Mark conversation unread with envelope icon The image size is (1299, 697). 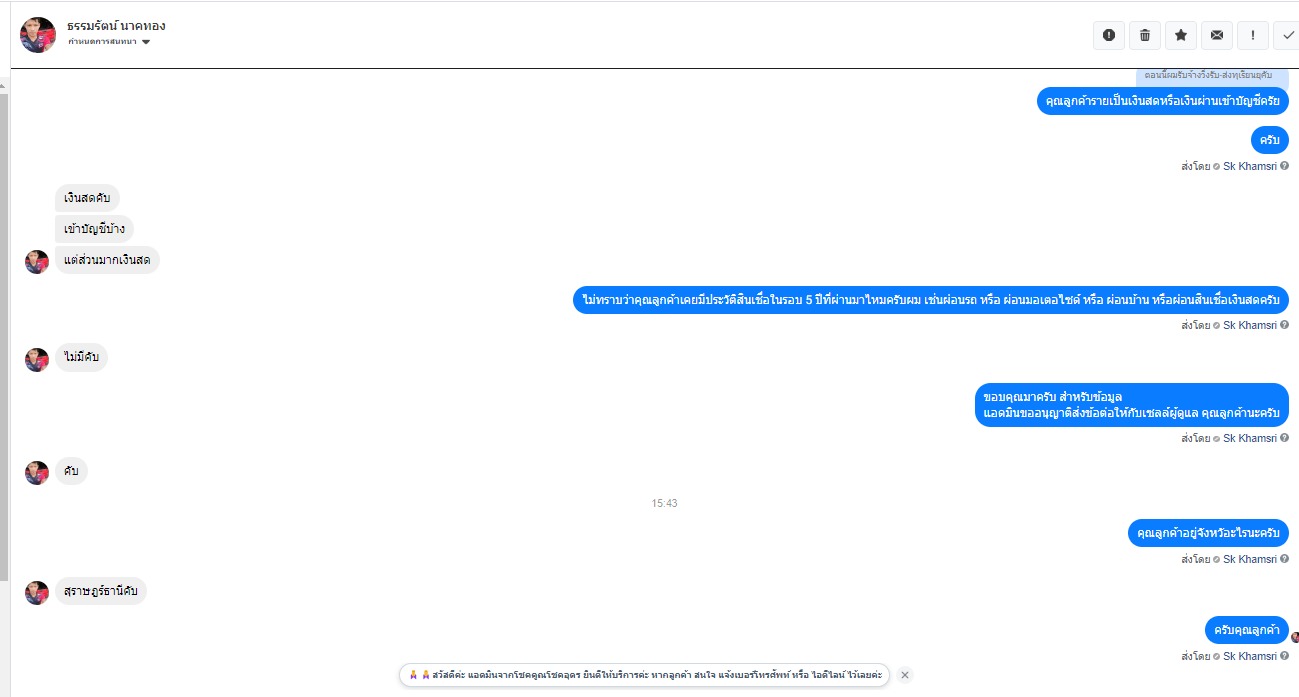(1217, 35)
